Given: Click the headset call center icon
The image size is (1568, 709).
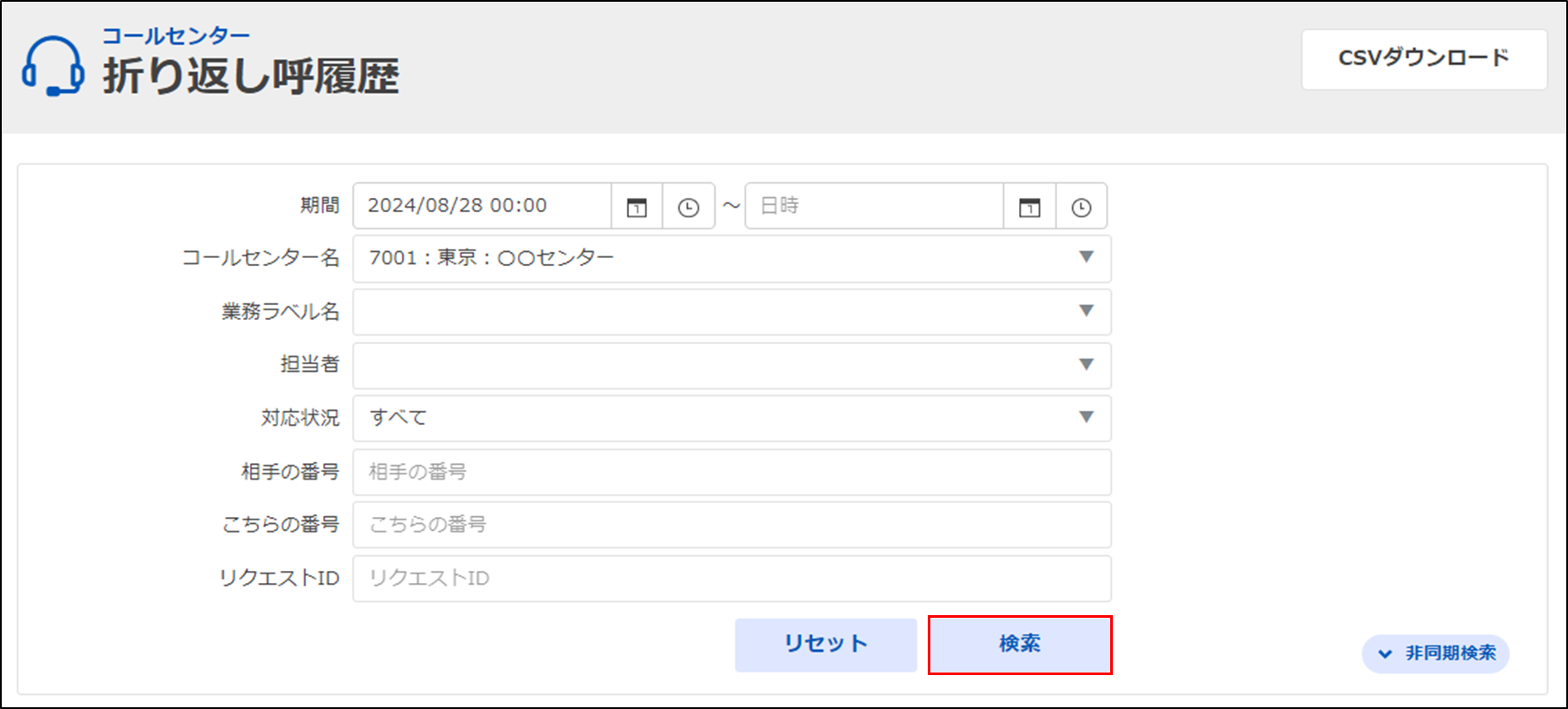Looking at the screenshot, I should tap(53, 66).
